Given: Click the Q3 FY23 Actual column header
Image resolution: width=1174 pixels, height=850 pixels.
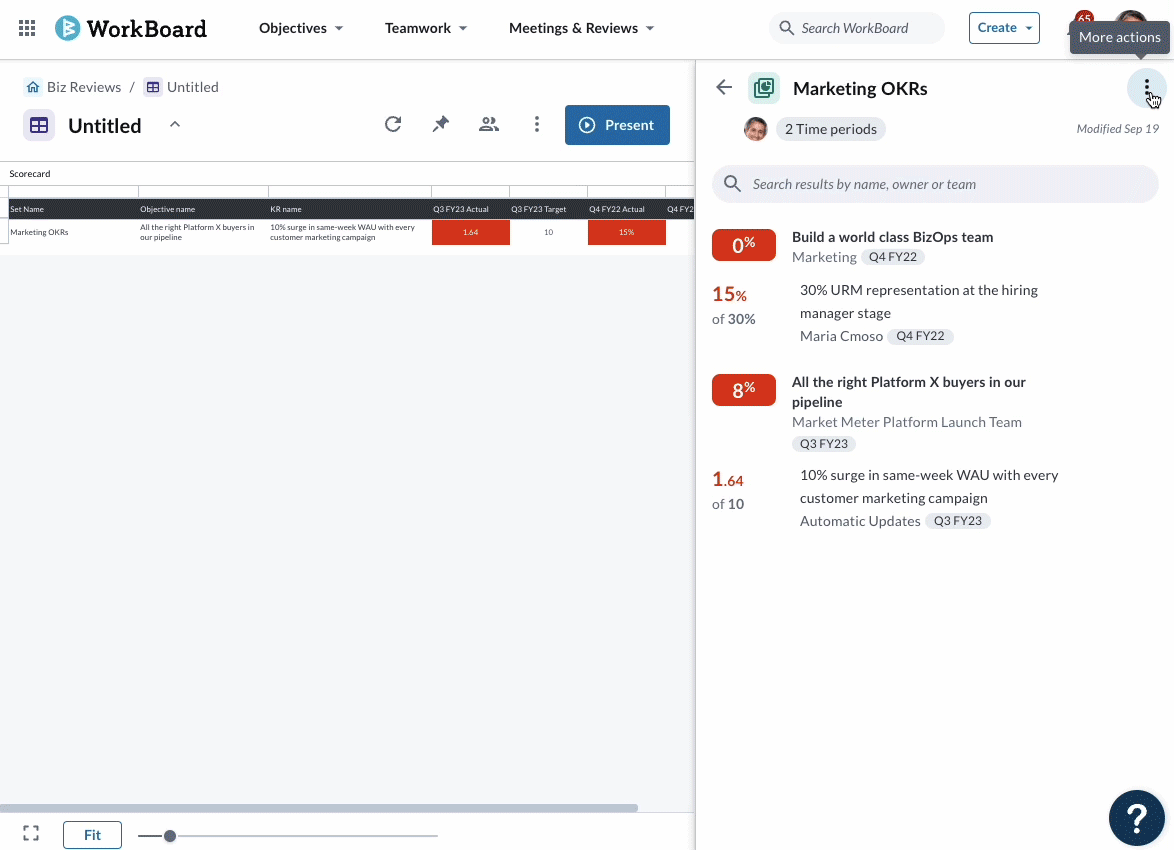Looking at the screenshot, I should click(x=470, y=209).
